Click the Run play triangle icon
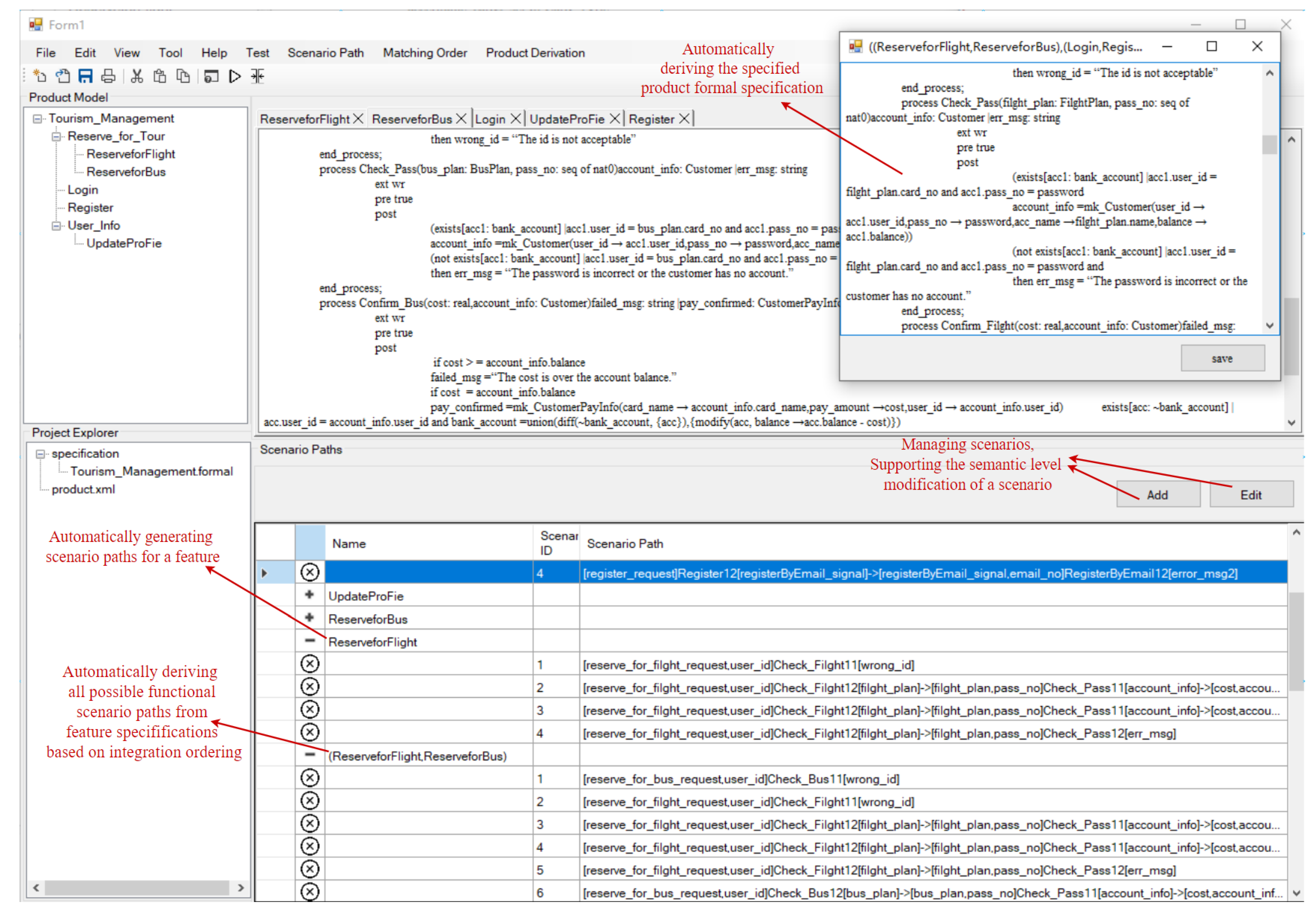 [x=234, y=76]
